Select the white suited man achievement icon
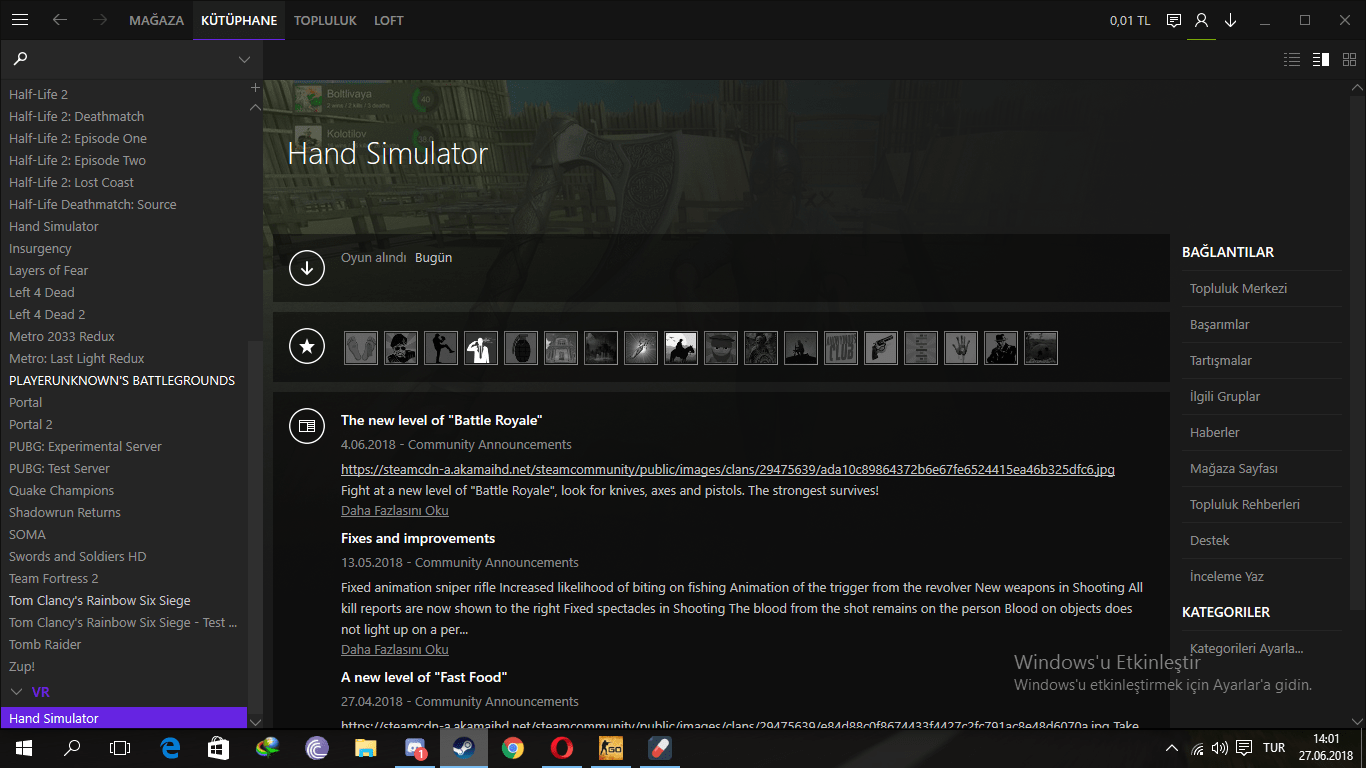The width and height of the screenshot is (1366, 768). tap(481, 348)
